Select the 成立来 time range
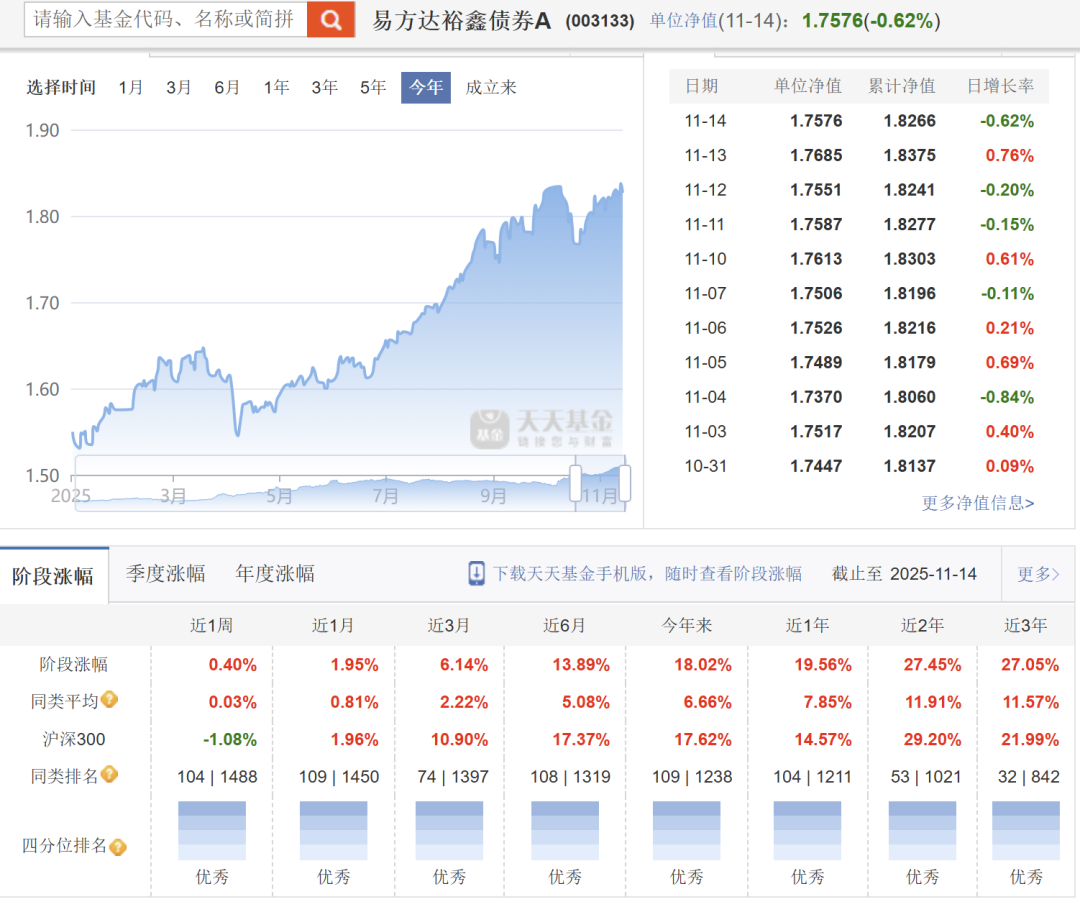This screenshot has height=902, width=1080. (x=490, y=87)
